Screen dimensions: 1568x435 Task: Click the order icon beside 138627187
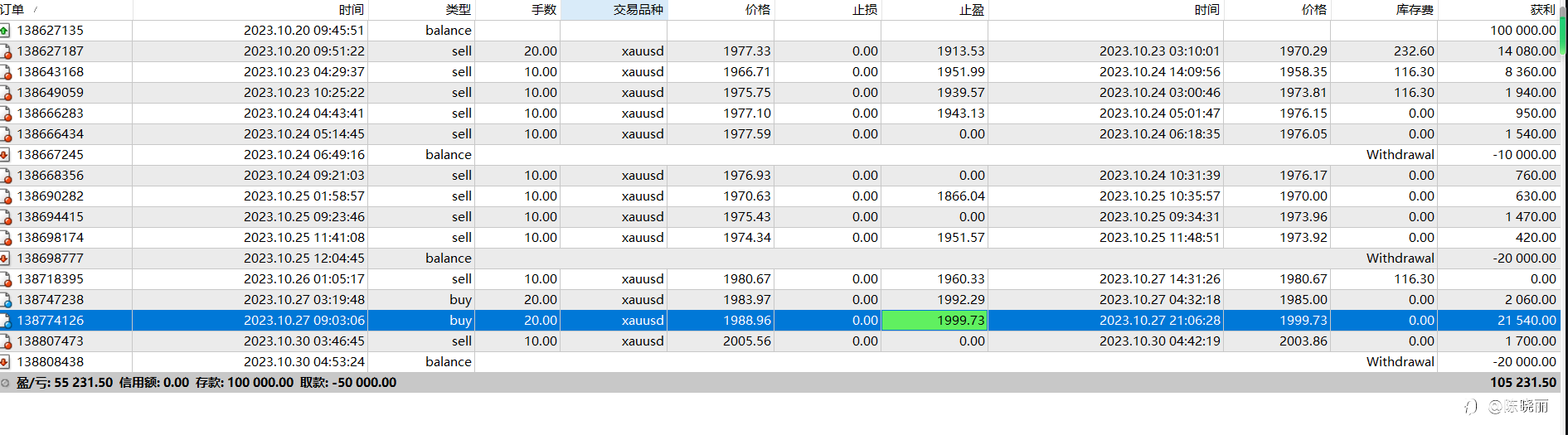coord(5,51)
